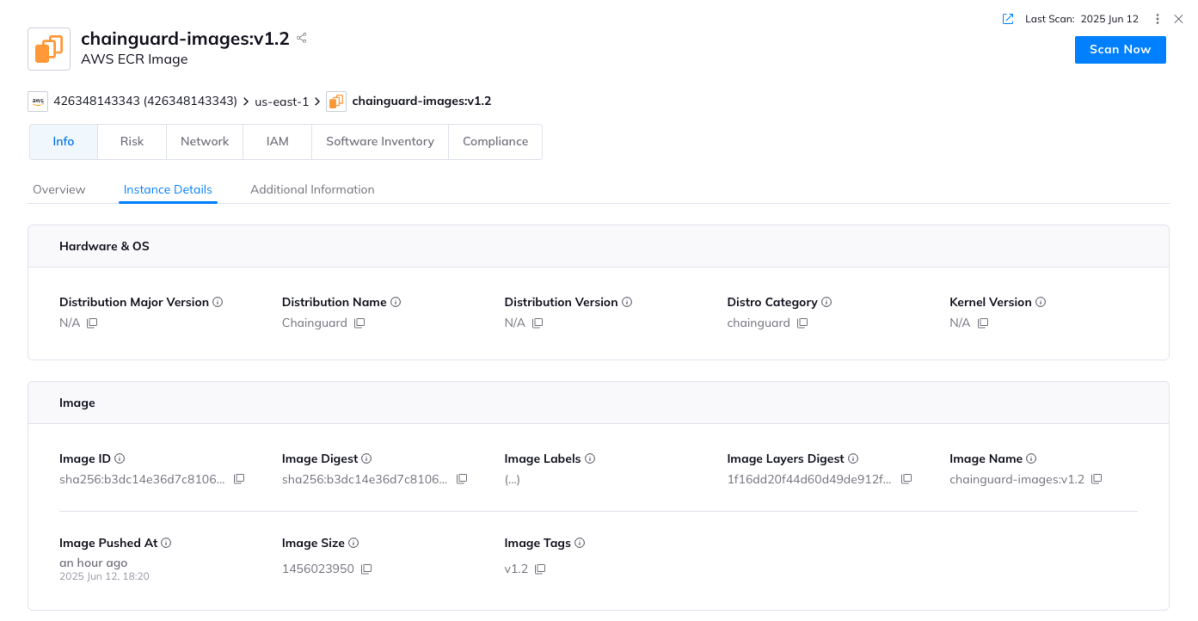The width and height of the screenshot is (1198, 621).
Task: Click info icon for Distribution Version
Action: [x=627, y=302]
